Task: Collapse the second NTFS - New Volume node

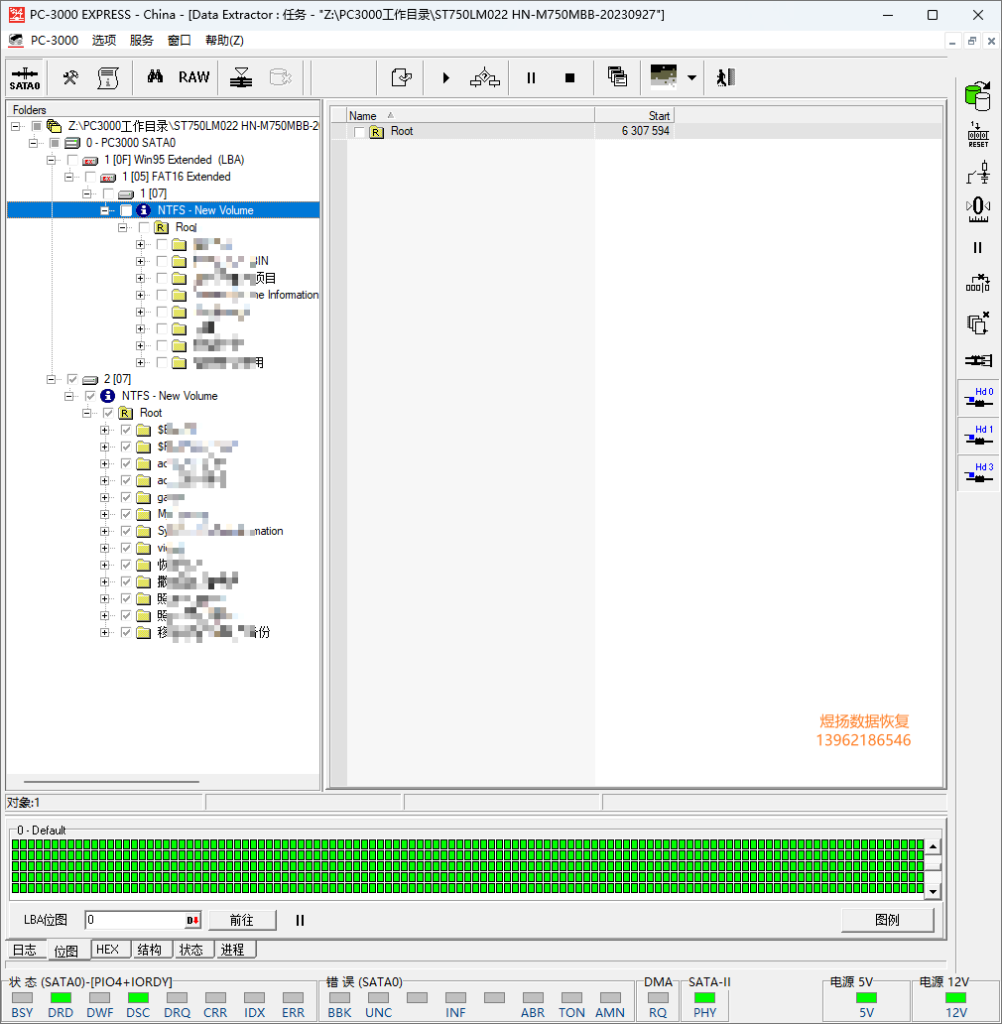Action: coord(68,396)
